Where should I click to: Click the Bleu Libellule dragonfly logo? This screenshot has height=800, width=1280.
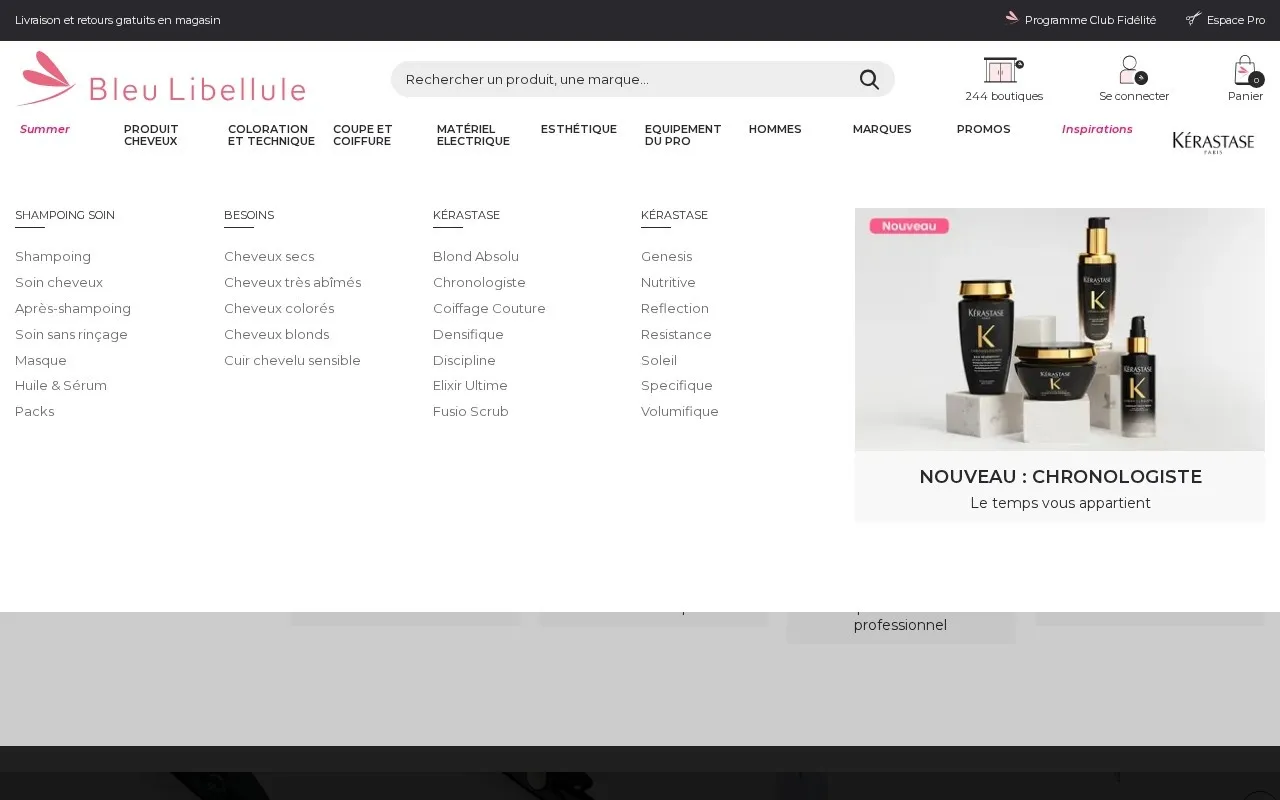pyautogui.click(x=161, y=79)
